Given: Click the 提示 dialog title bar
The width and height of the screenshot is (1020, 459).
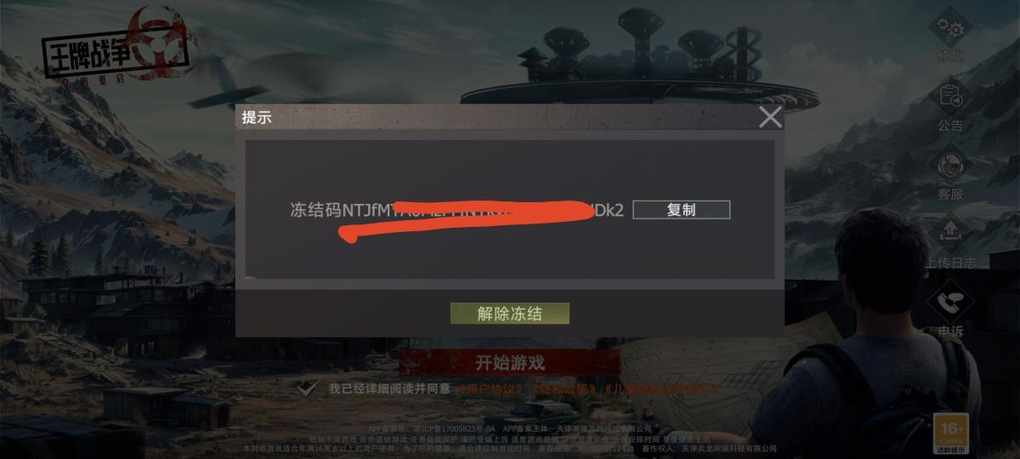Looking at the screenshot, I should click(x=496, y=117).
